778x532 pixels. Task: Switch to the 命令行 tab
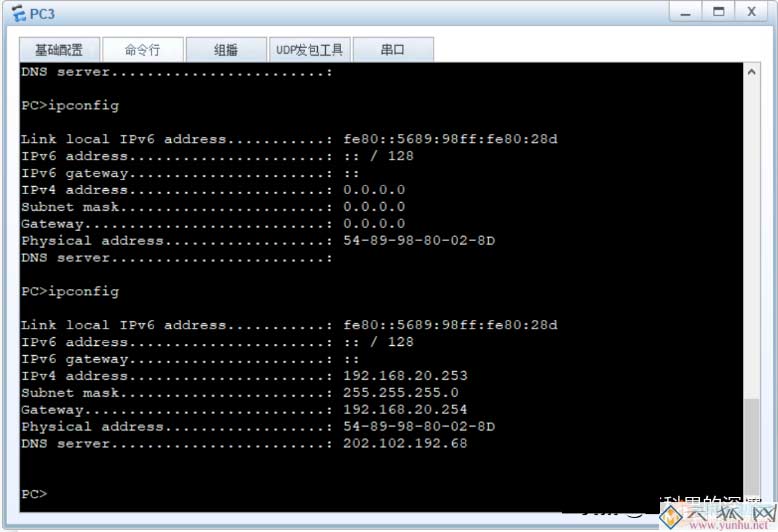click(143, 50)
